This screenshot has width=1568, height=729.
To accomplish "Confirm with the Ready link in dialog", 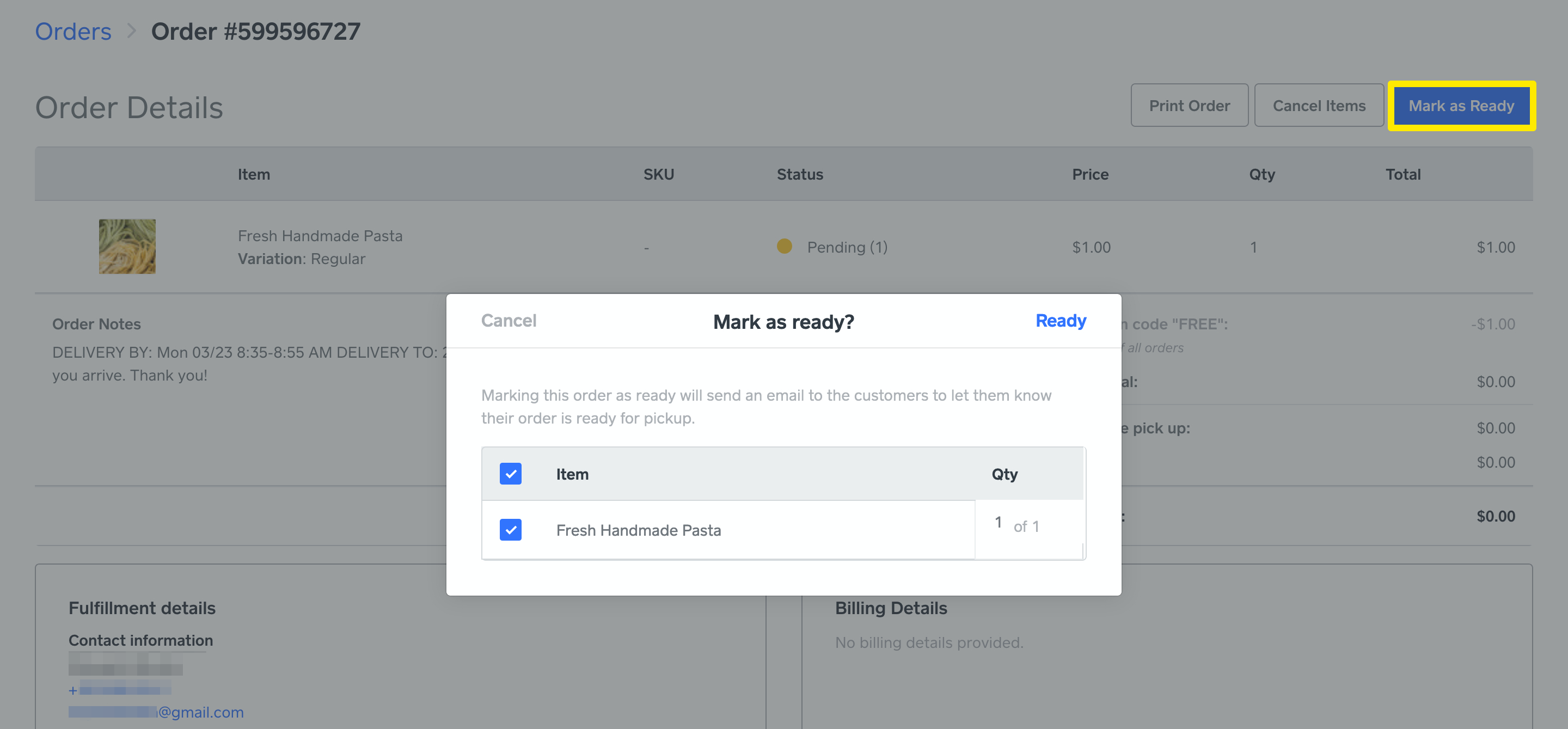I will [x=1061, y=321].
